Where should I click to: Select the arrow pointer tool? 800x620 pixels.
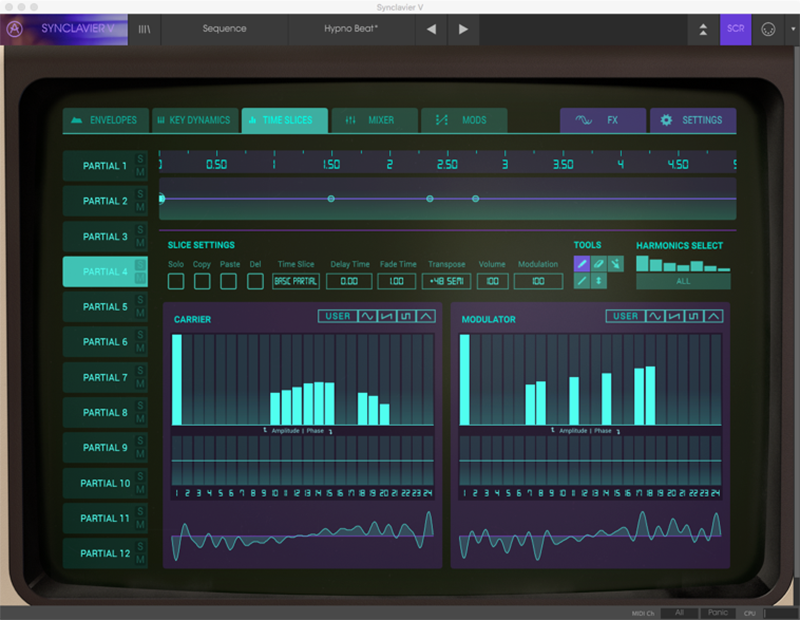(616, 264)
